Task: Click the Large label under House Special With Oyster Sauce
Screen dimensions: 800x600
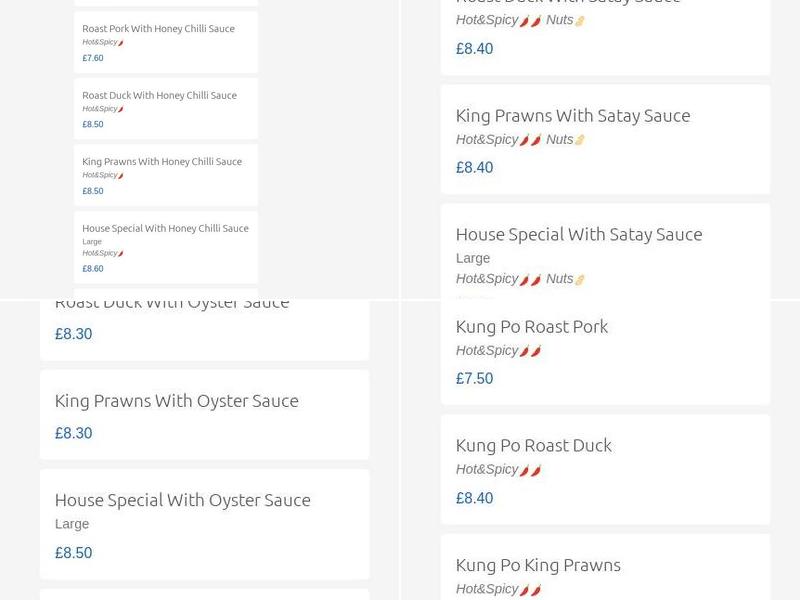Action: click(x=70, y=523)
